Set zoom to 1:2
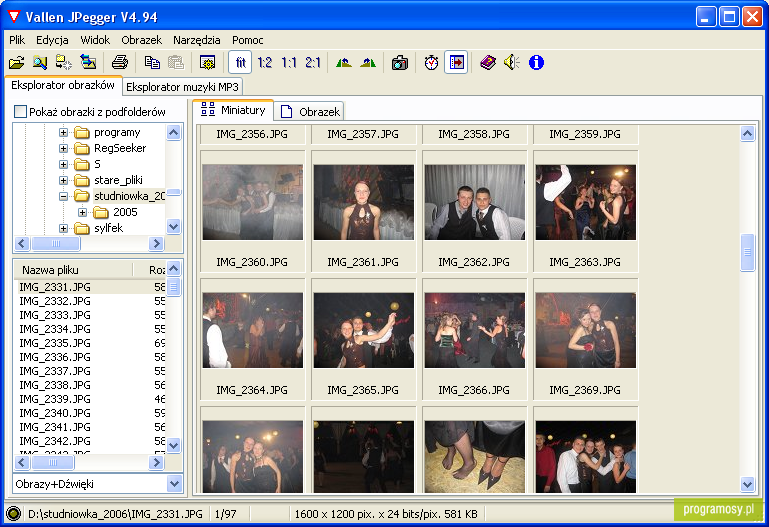Image resolution: width=769 pixels, height=527 pixels. click(264, 63)
